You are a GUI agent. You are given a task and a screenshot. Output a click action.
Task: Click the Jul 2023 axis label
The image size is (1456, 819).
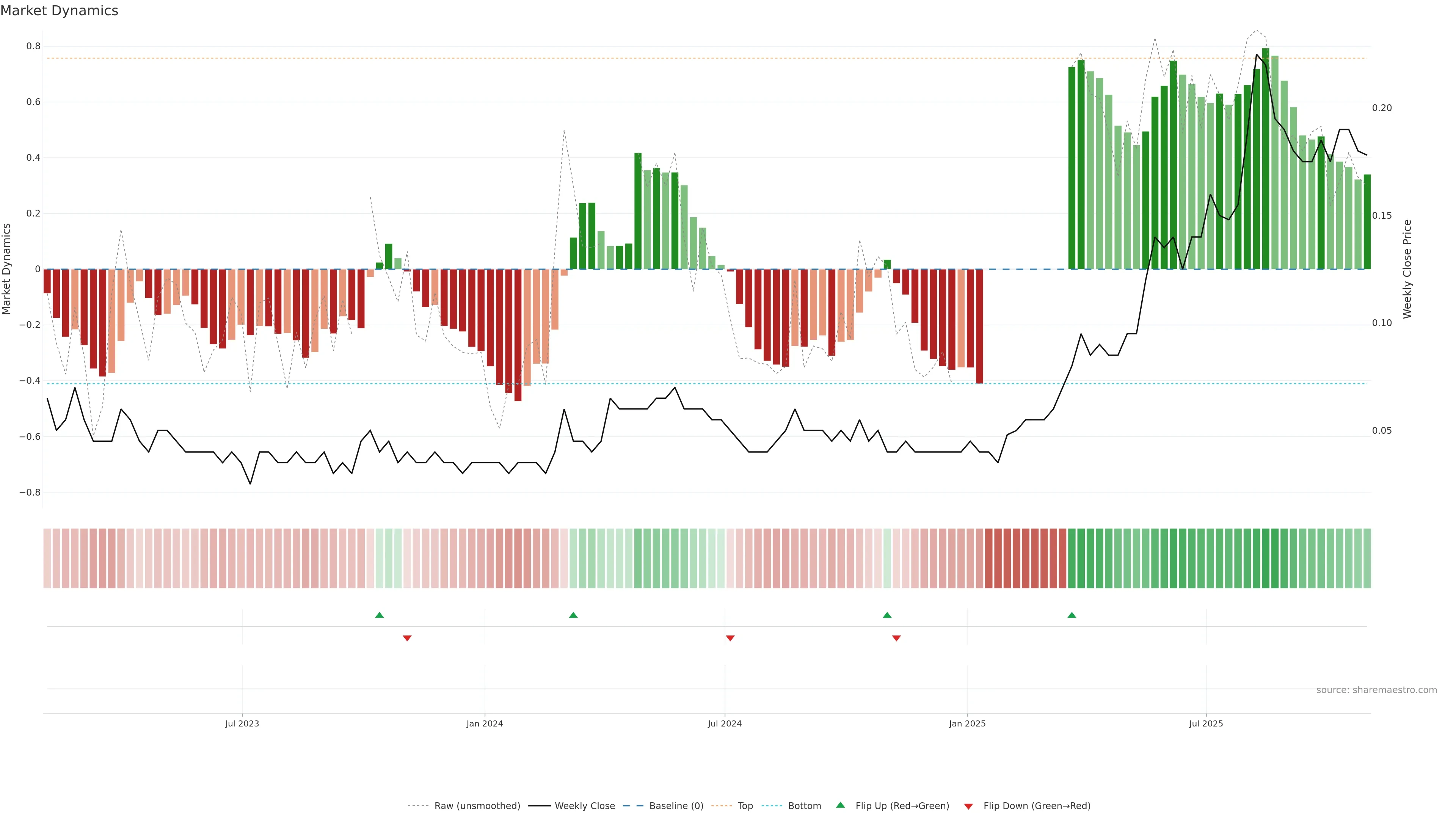tap(242, 723)
